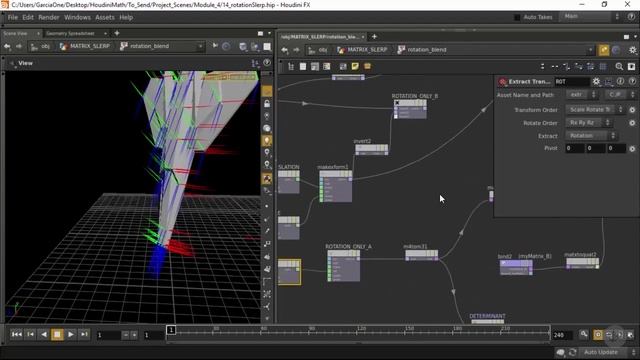Viewport: 640px width, 360px height.
Task: Open the Help menu
Action: pyautogui.click(x=126, y=17)
